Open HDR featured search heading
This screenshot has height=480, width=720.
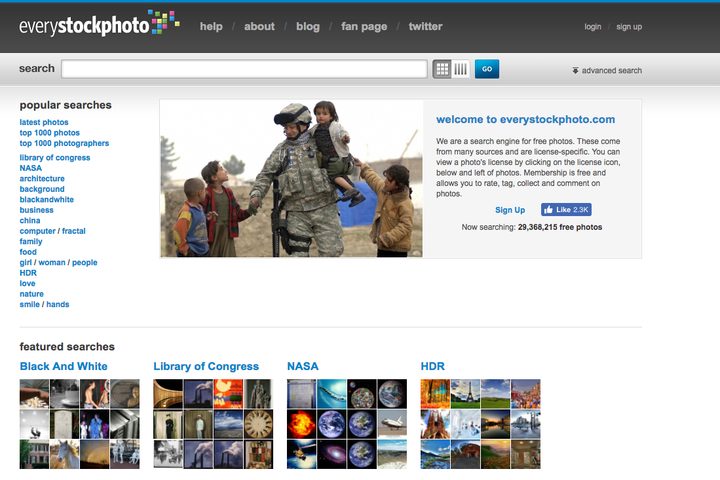point(433,367)
